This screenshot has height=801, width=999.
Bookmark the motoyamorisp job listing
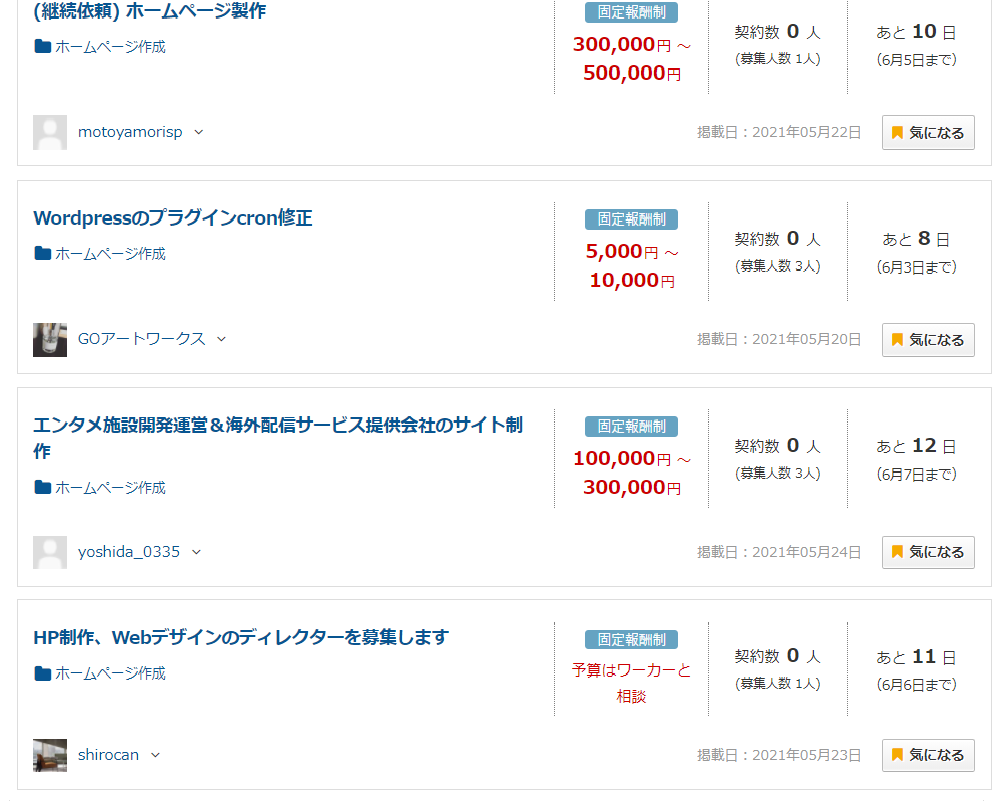pyautogui.click(x=928, y=133)
